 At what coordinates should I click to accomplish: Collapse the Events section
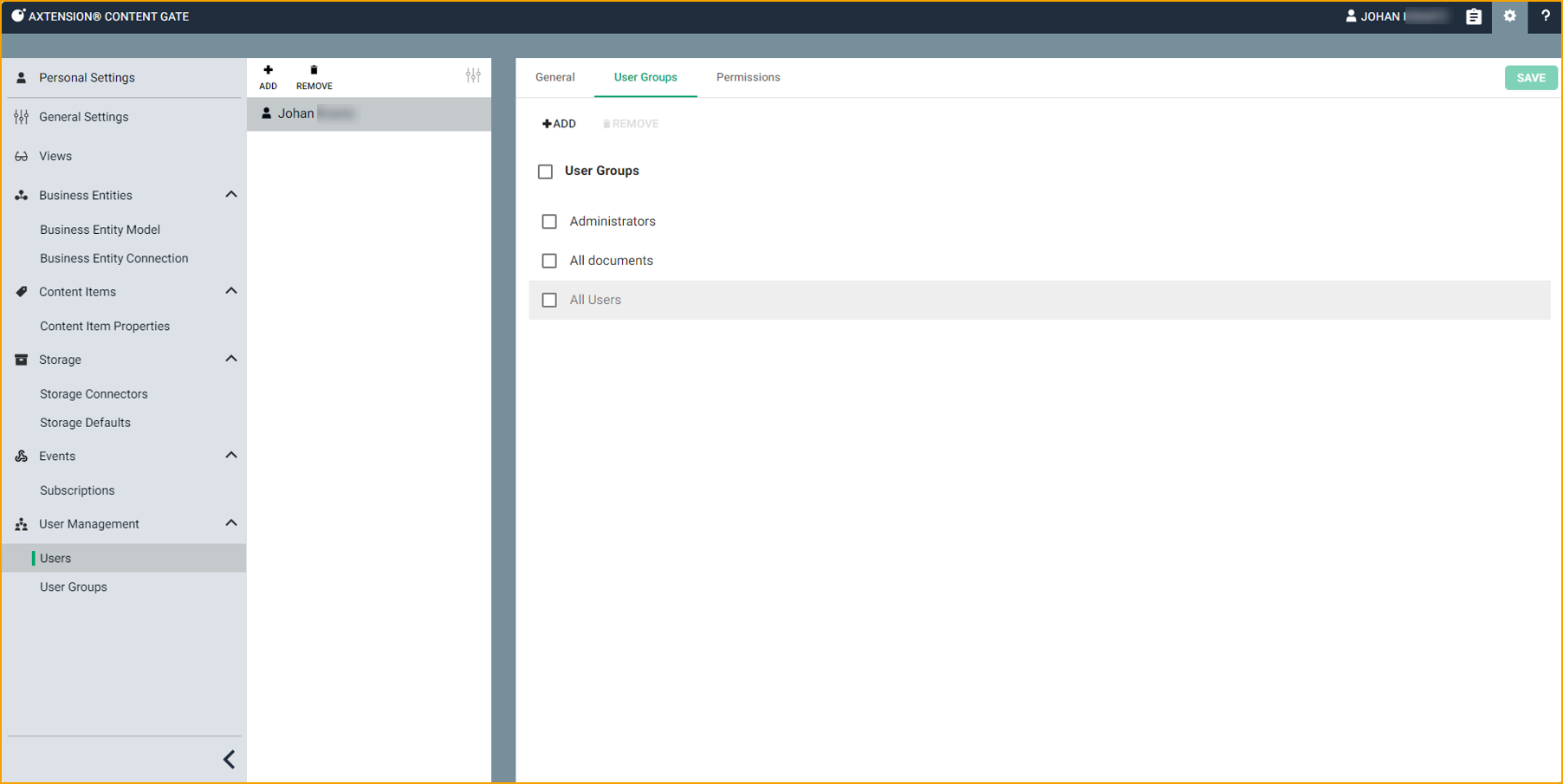(x=231, y=455)
